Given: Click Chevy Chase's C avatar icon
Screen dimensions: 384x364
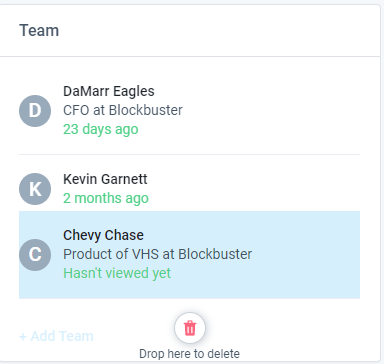Looking at the screenshot, I should coord(35,255).
